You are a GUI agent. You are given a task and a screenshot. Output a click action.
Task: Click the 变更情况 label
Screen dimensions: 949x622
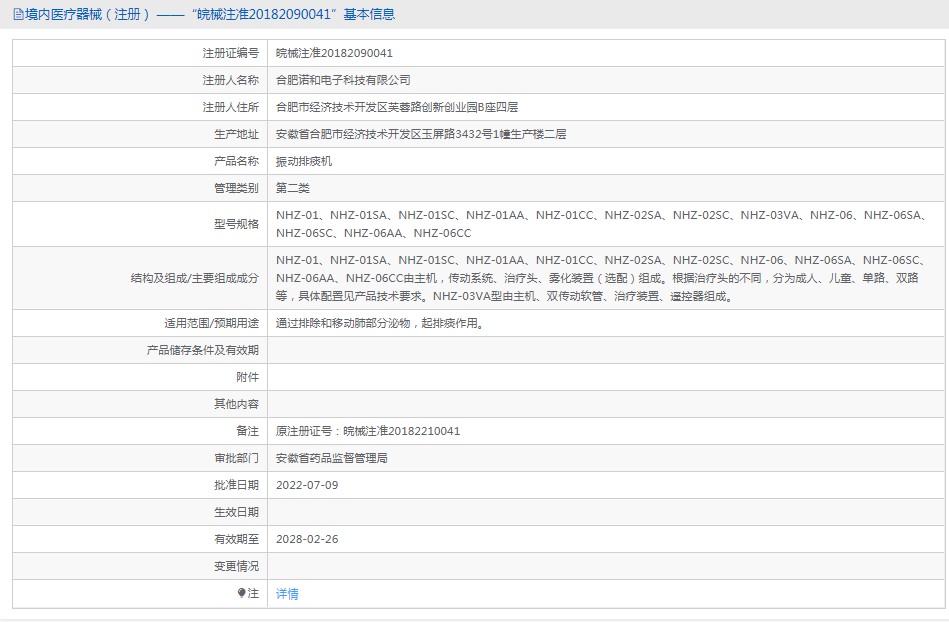pos(236,566)
